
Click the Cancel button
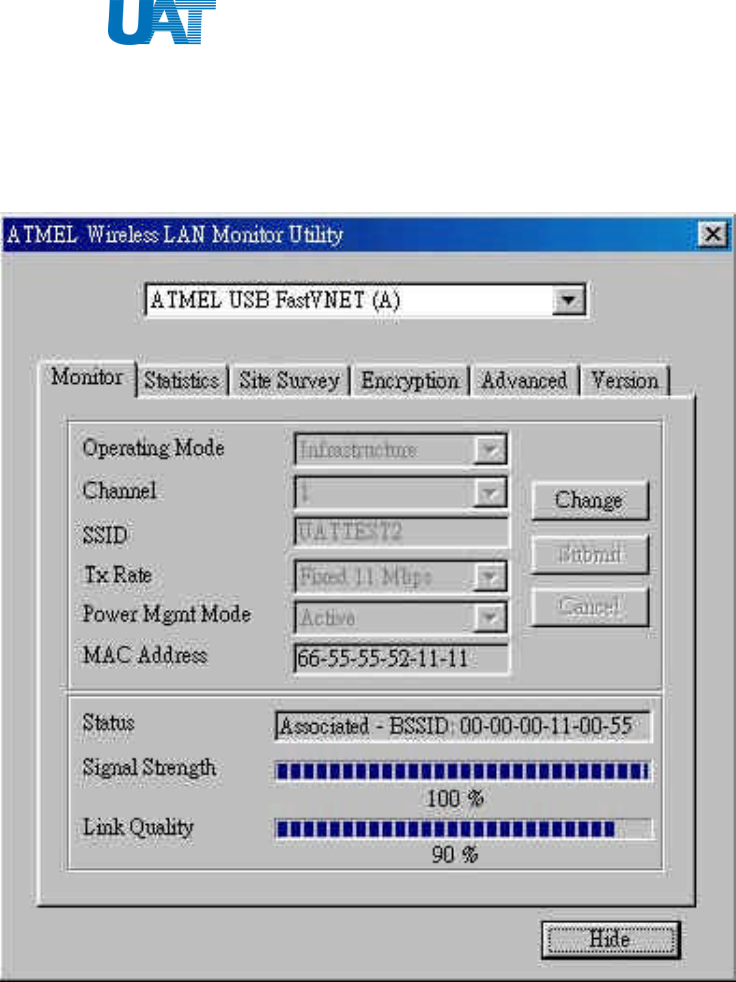(589, 607)
